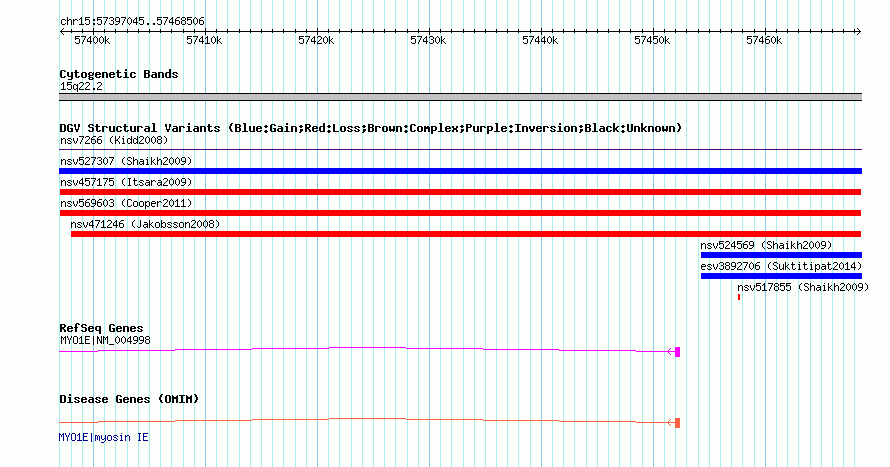The width and height of the screenshot is (890, 467).
Task: Click the ruler's left arrowhead
Action: tap(62, 32)
